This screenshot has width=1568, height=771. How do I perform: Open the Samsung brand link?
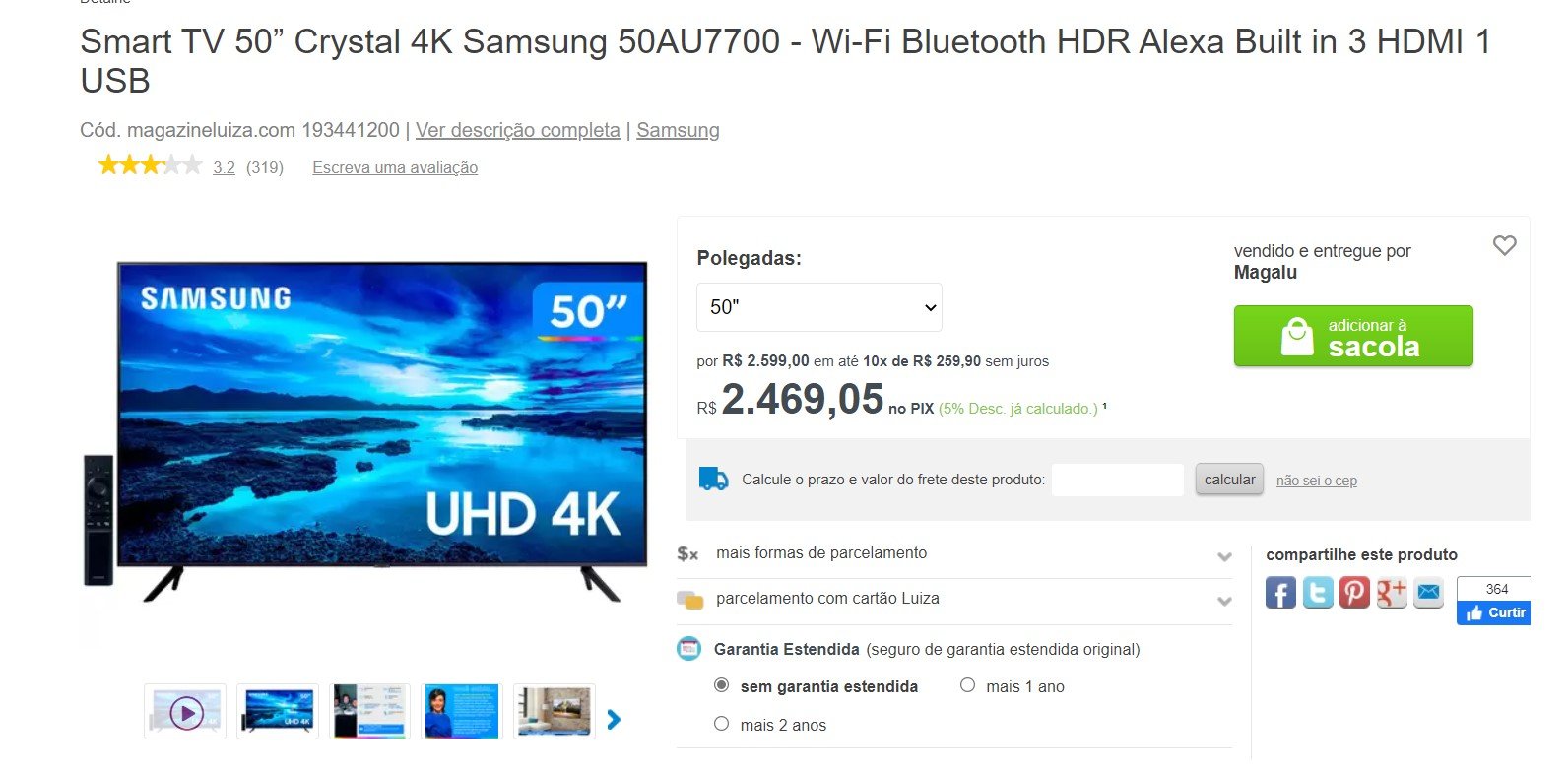pos(678,130)
